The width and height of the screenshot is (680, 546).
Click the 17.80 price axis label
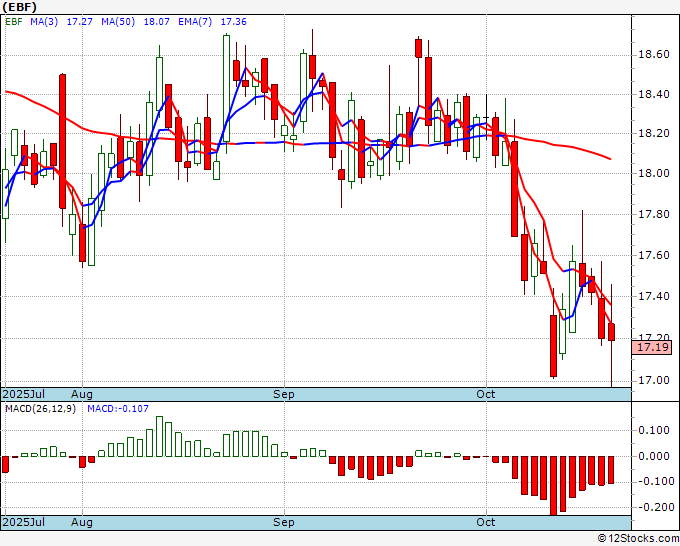pos(654,214)
